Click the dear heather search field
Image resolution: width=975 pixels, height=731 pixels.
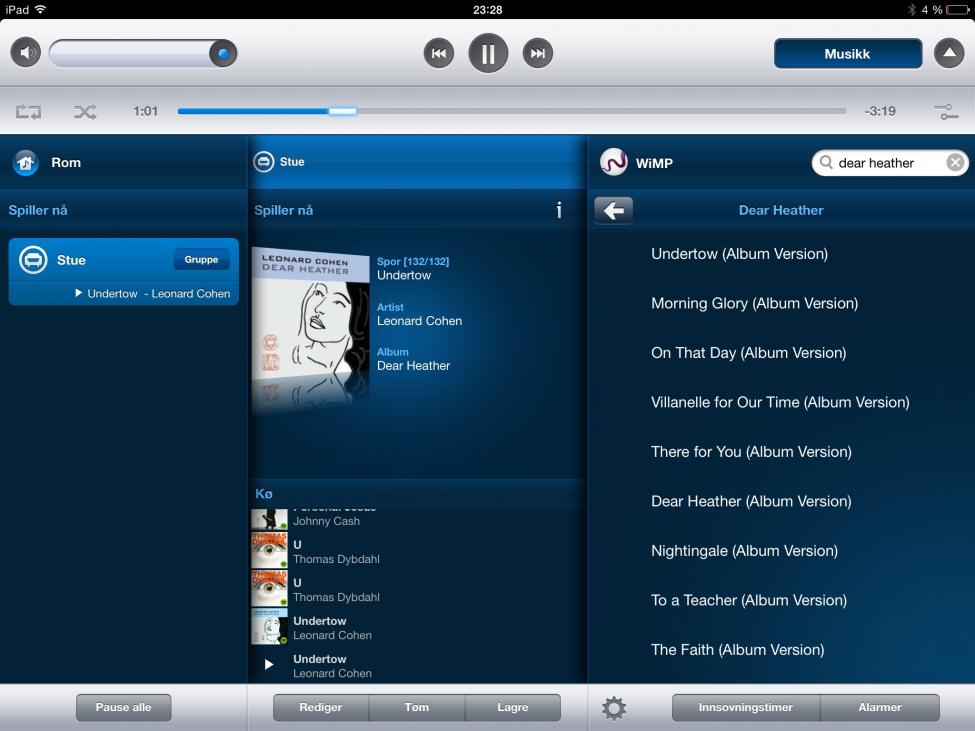pyautogui.click(x=890, y=163)
